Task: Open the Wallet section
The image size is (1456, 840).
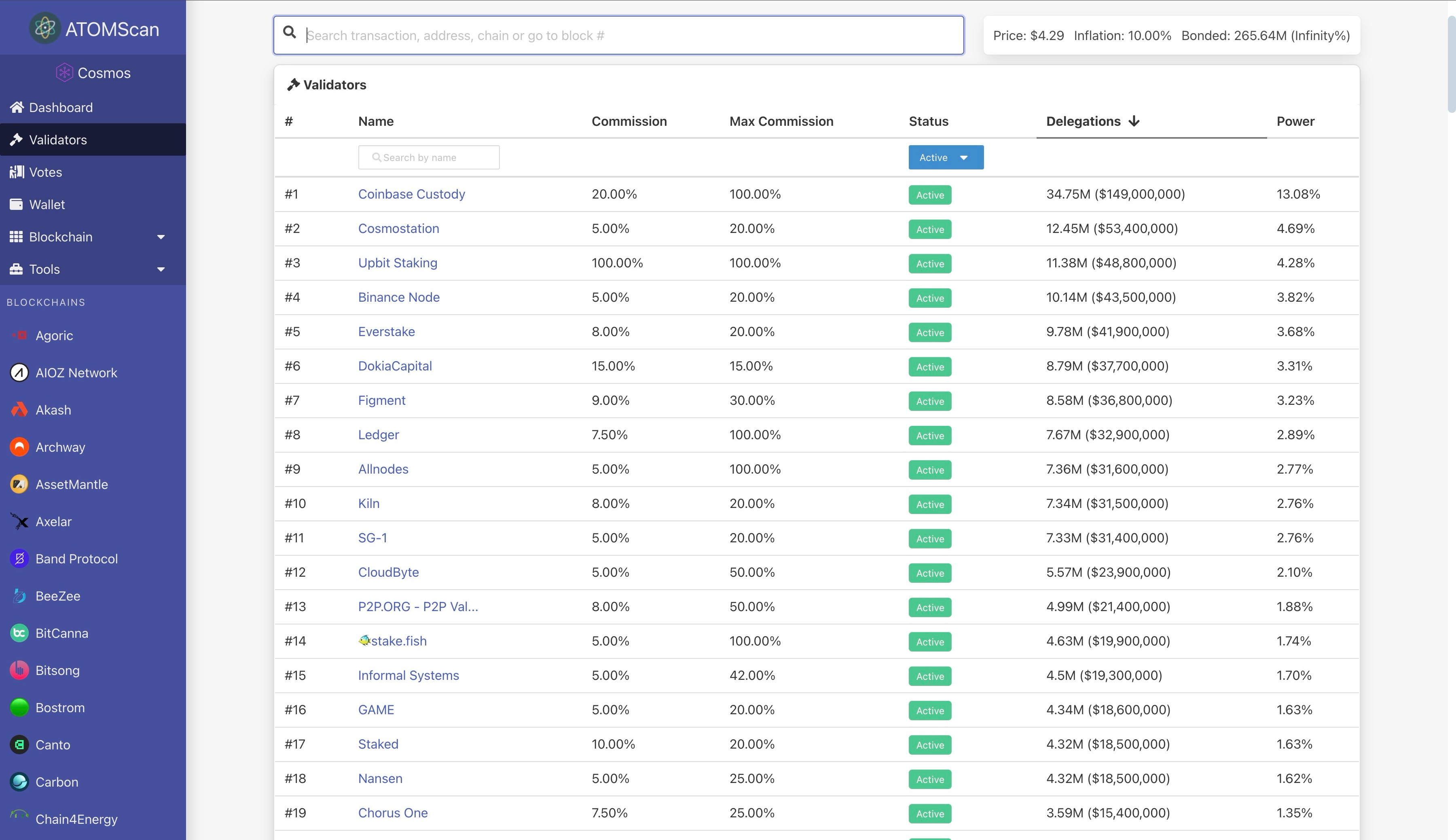Action: [x=47, y=204]
